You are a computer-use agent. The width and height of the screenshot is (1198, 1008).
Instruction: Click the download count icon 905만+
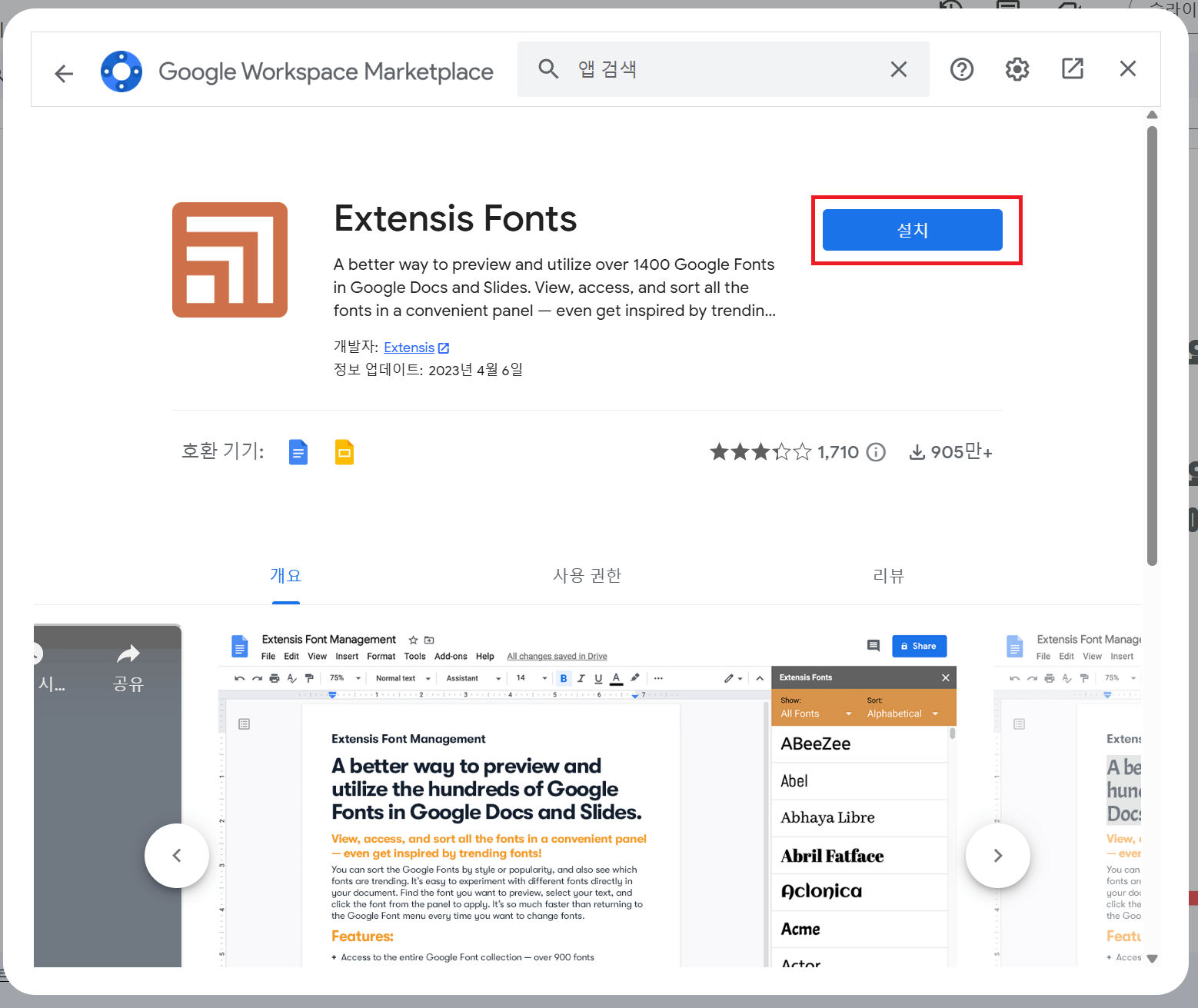917,452
